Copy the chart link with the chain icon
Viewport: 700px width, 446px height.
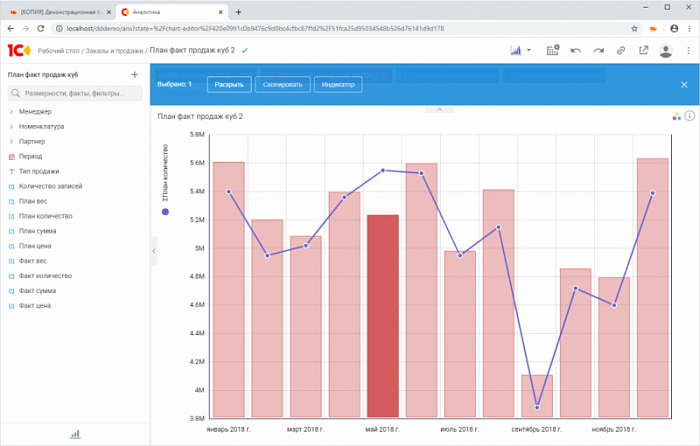coord(621,50)
